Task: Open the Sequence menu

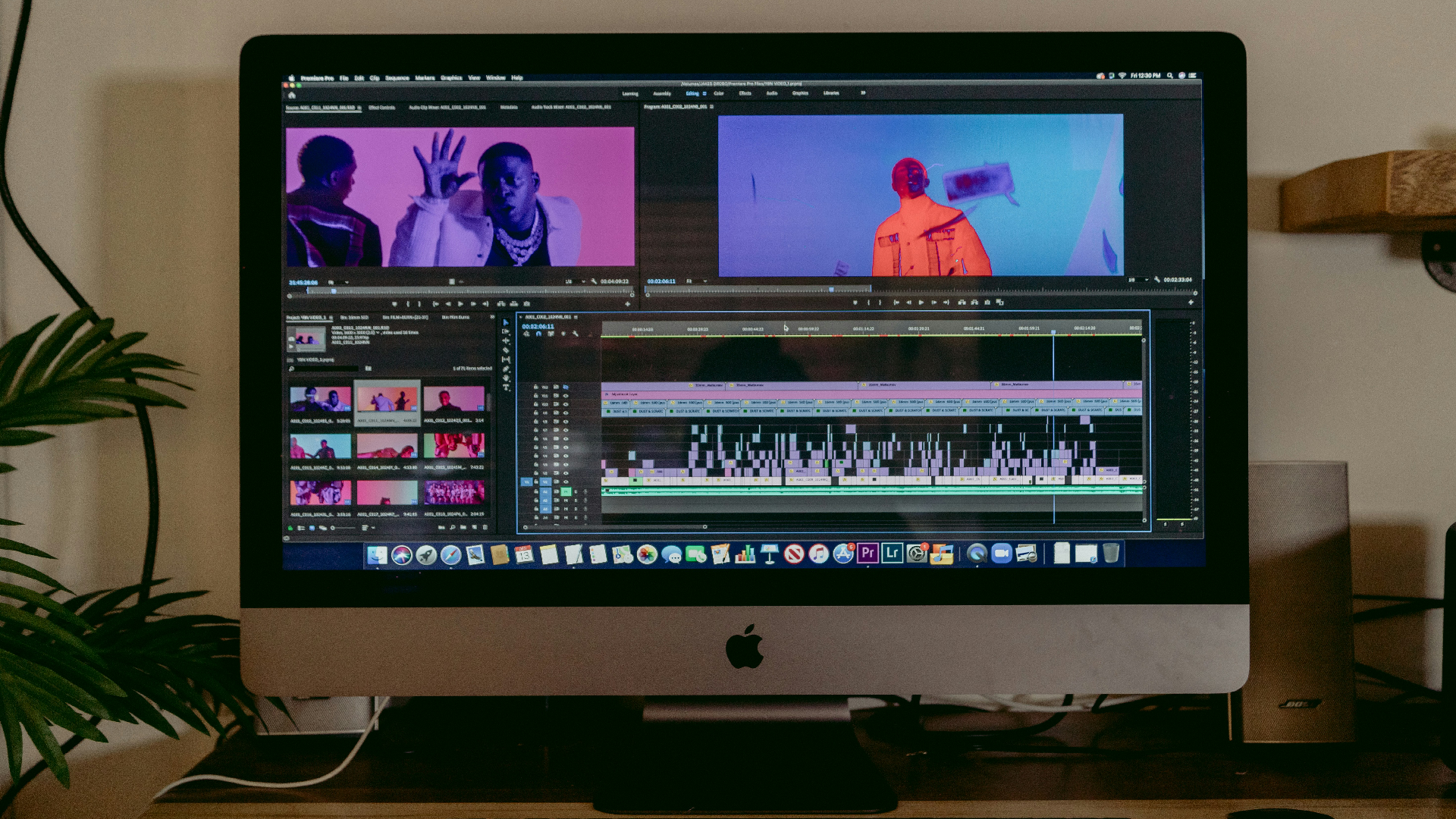Action: 397,78
